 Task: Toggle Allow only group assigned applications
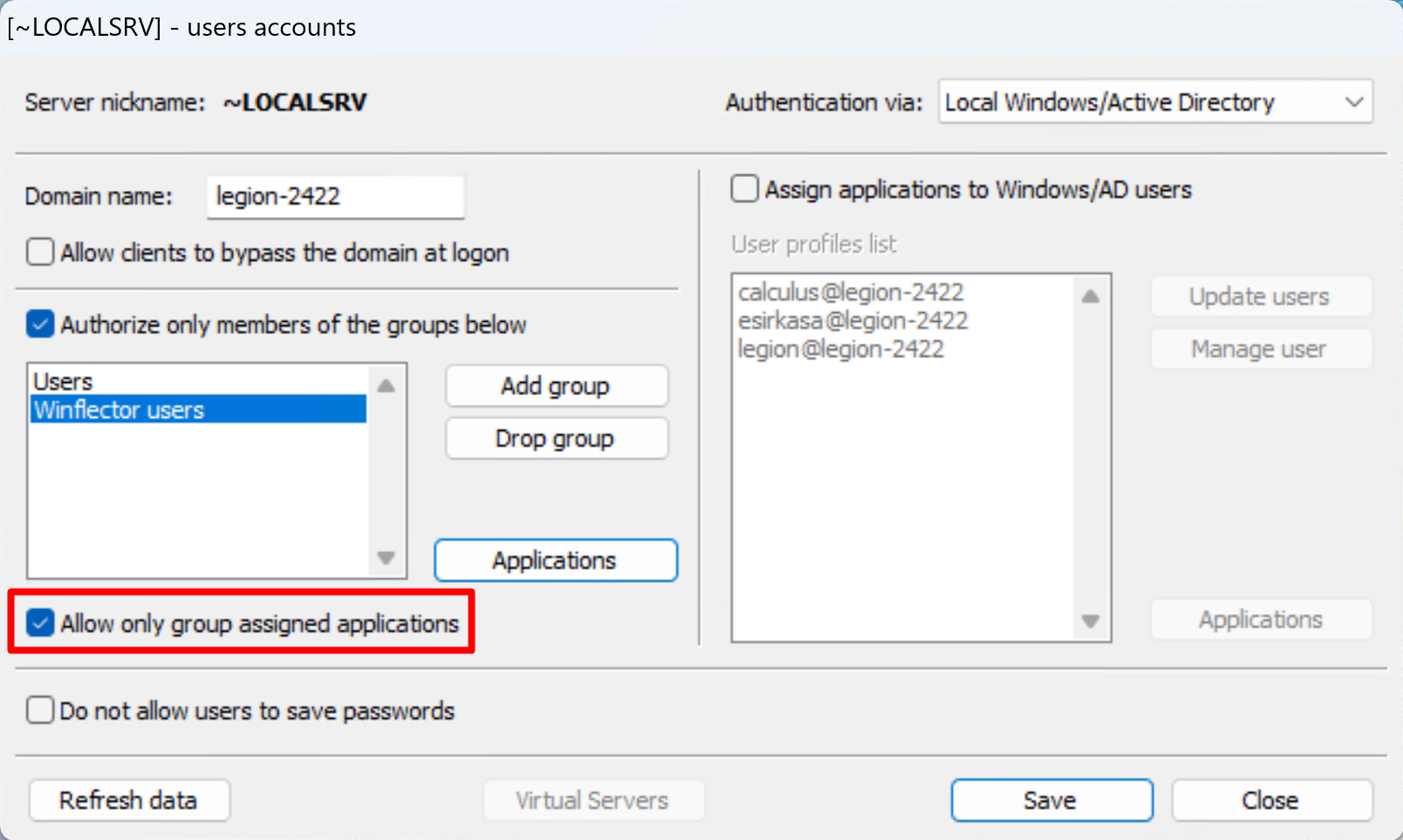[x=40, y=623]
